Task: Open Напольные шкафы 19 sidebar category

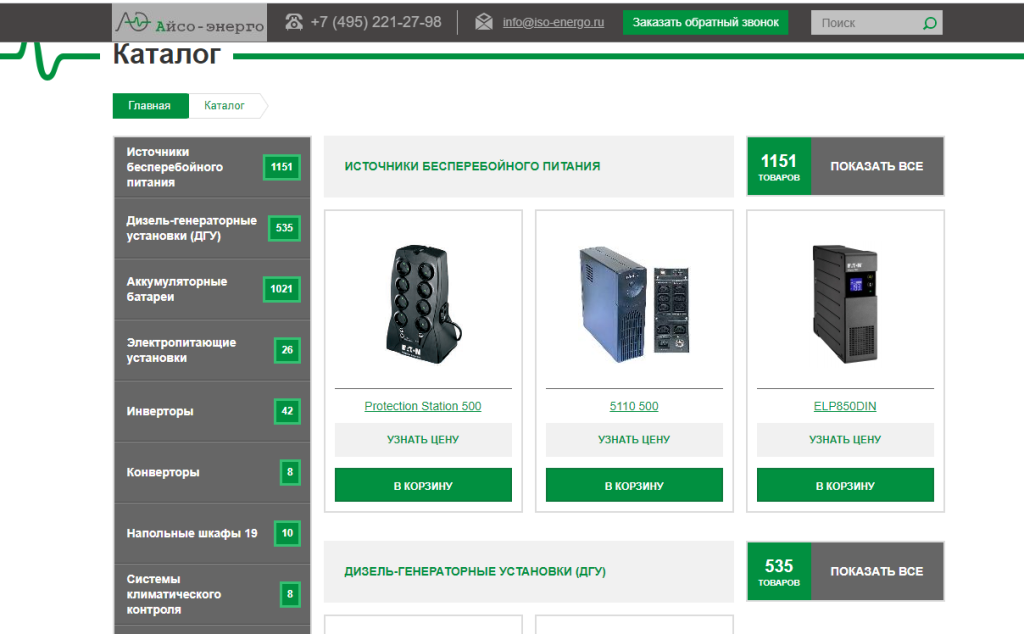Action: coord(212,533)
